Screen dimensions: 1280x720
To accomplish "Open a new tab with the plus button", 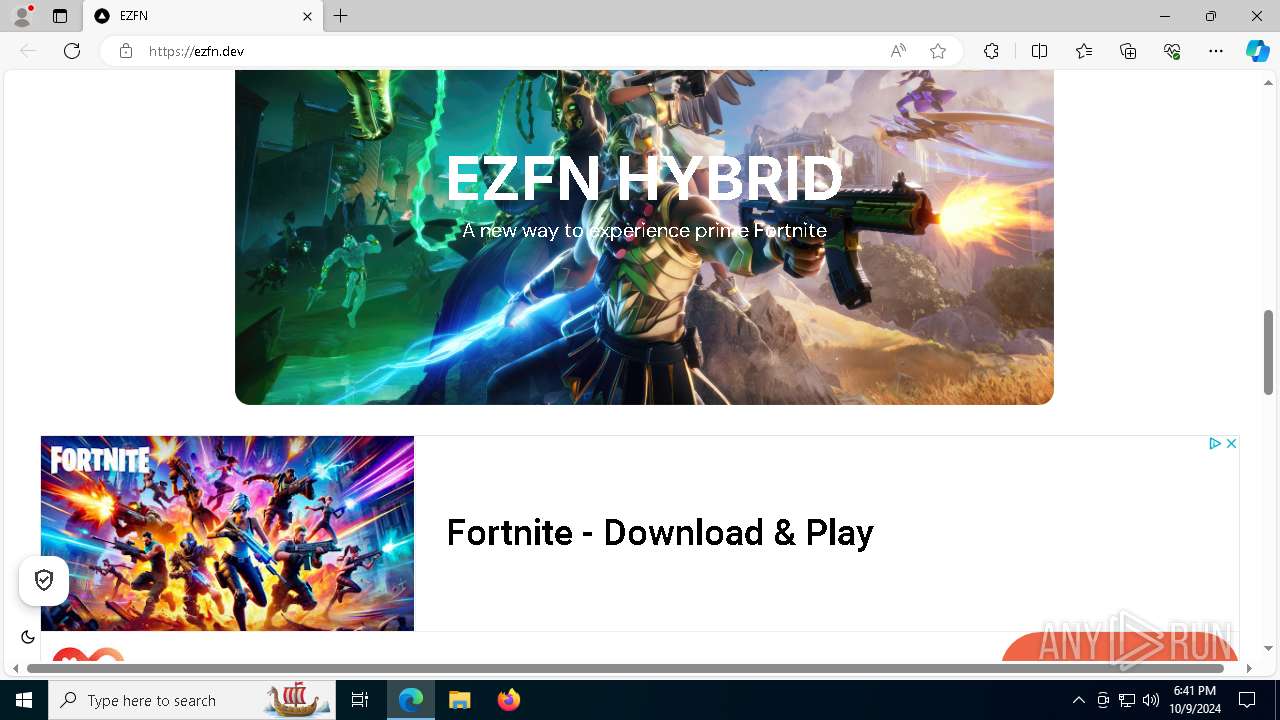I will pos(340,16).
